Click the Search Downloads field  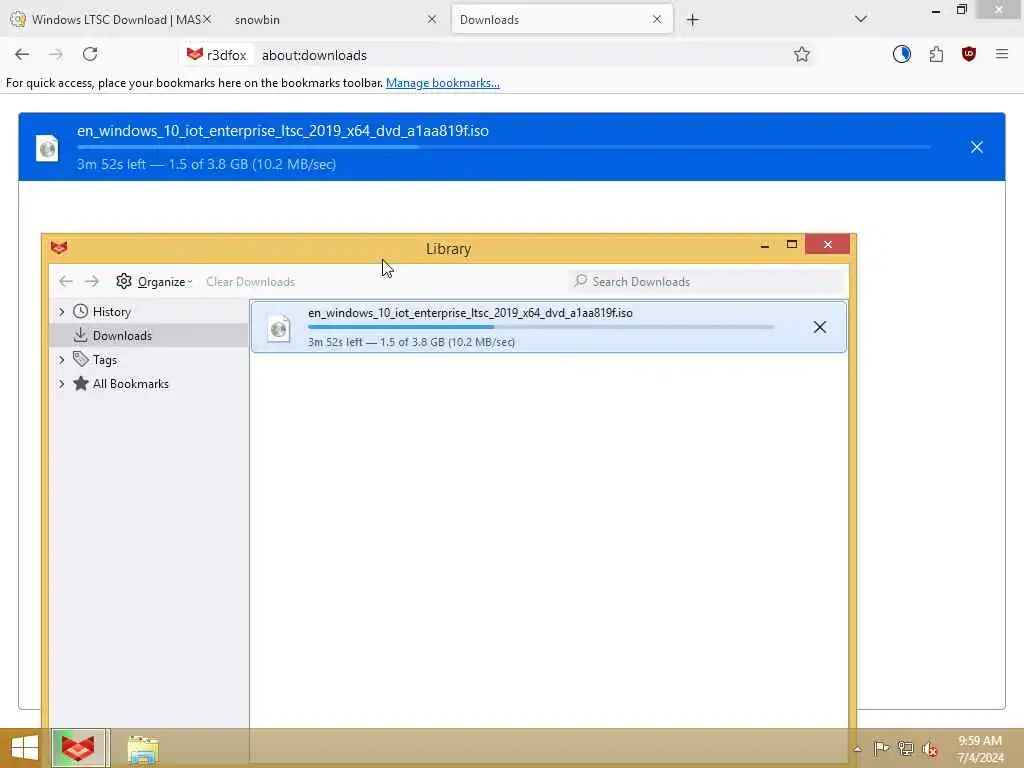click(707, 281)
